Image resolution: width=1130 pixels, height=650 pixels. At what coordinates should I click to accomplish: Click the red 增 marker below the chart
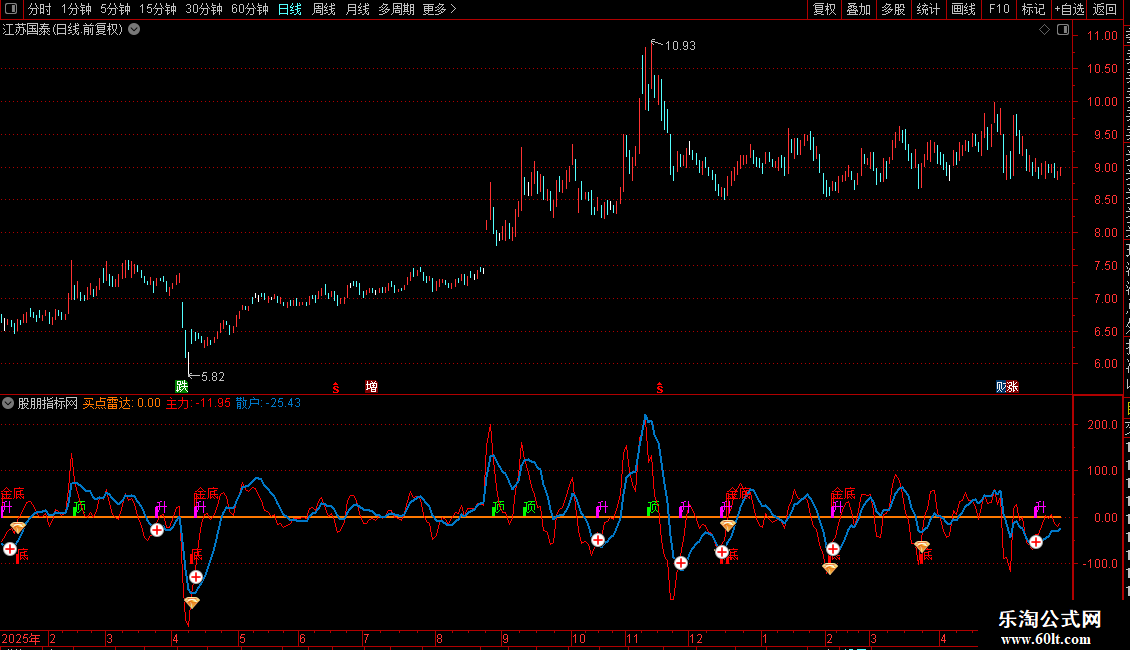tap(371, 387)
